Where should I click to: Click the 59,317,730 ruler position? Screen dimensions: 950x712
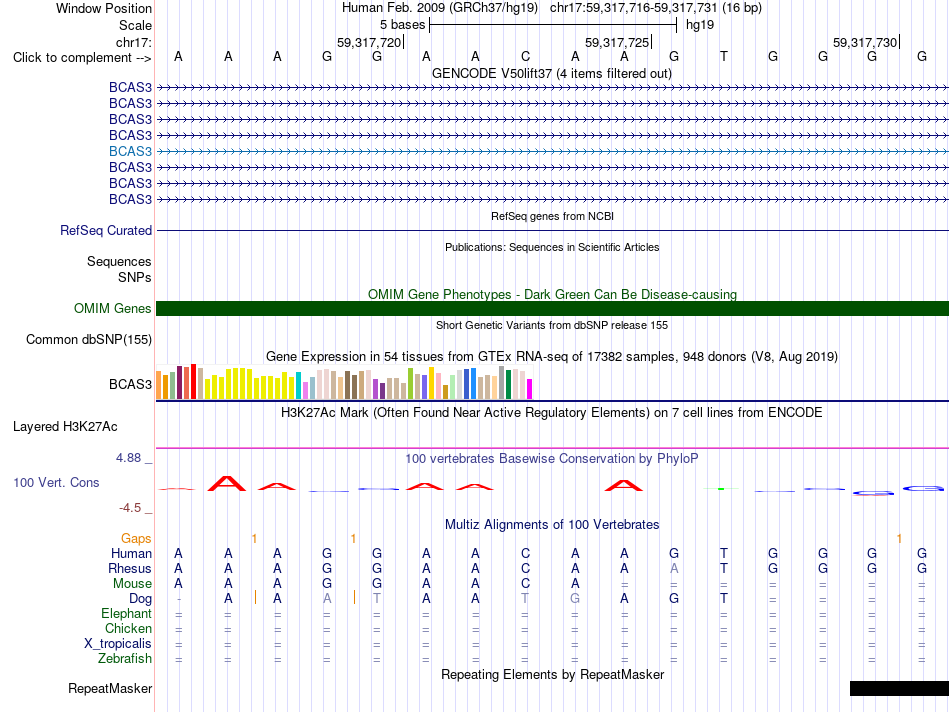(x=865, y=42)
